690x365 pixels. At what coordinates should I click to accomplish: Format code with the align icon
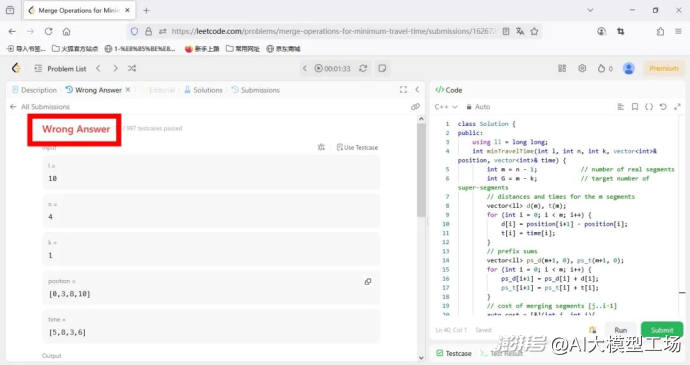(620, 107)
